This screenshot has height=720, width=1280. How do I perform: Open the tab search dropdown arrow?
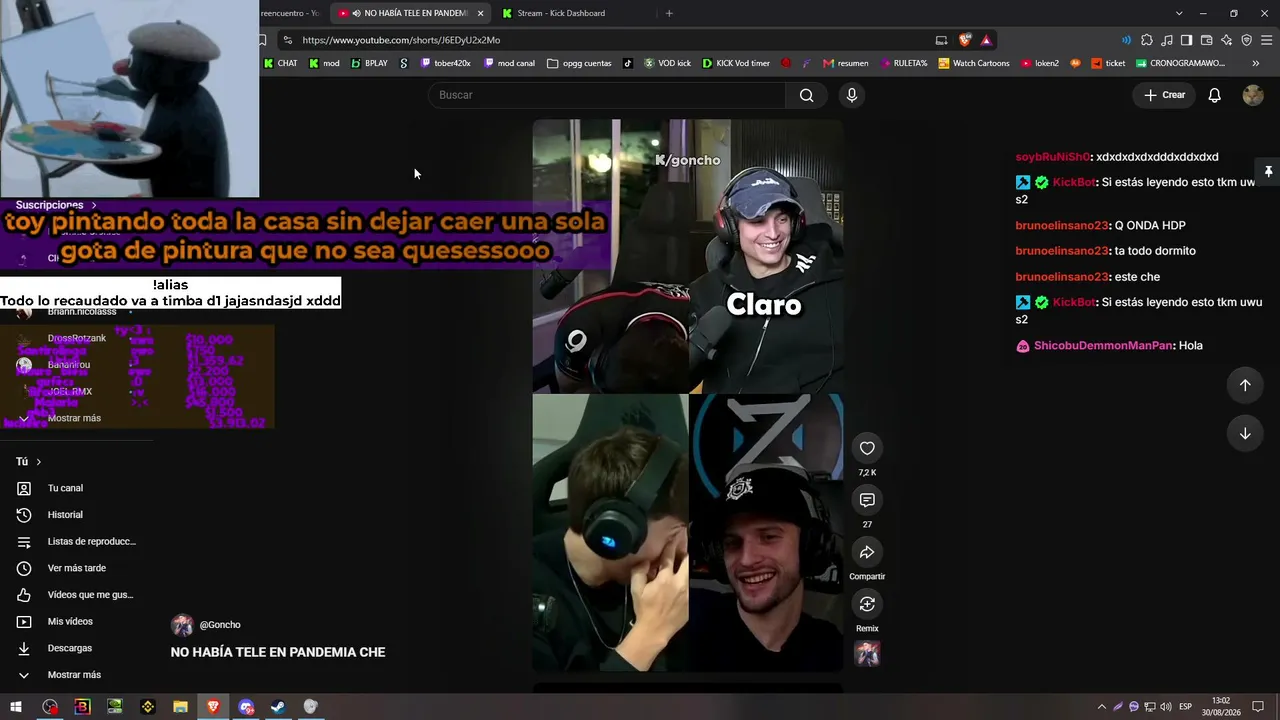coord(1179,13)
